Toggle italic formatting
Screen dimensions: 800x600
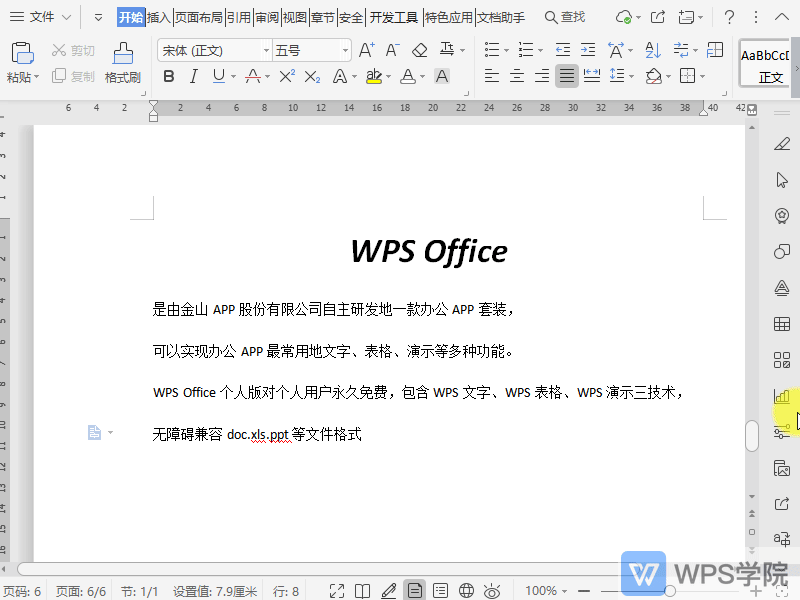tap(193, 77)
